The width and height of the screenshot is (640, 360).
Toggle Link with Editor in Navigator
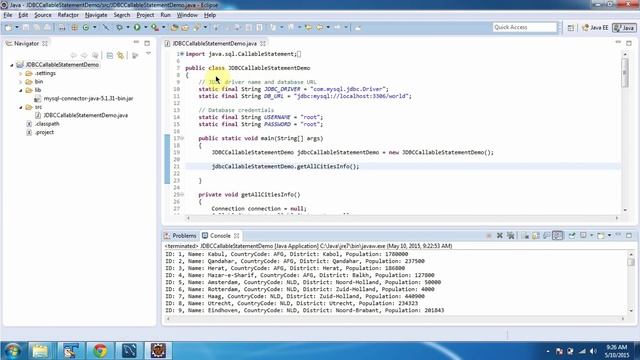pos(120,56)
